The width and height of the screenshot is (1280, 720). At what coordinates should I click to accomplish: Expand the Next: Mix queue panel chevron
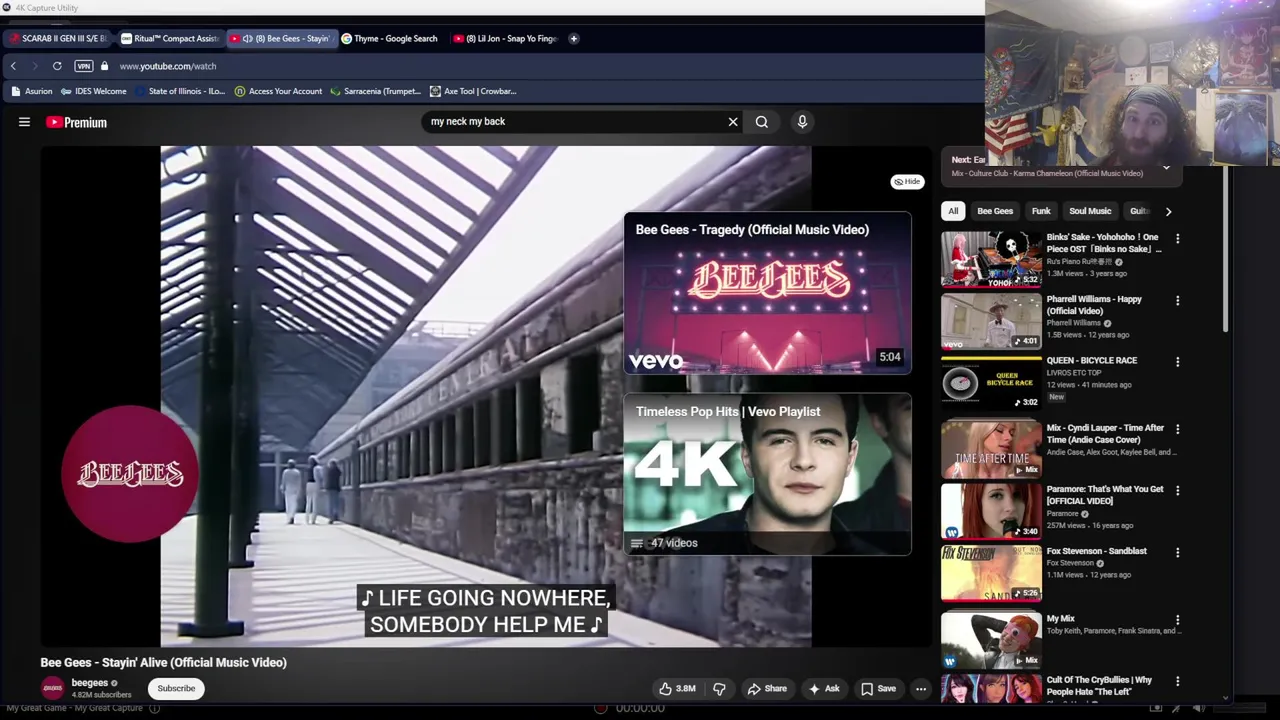[1166, 167]
